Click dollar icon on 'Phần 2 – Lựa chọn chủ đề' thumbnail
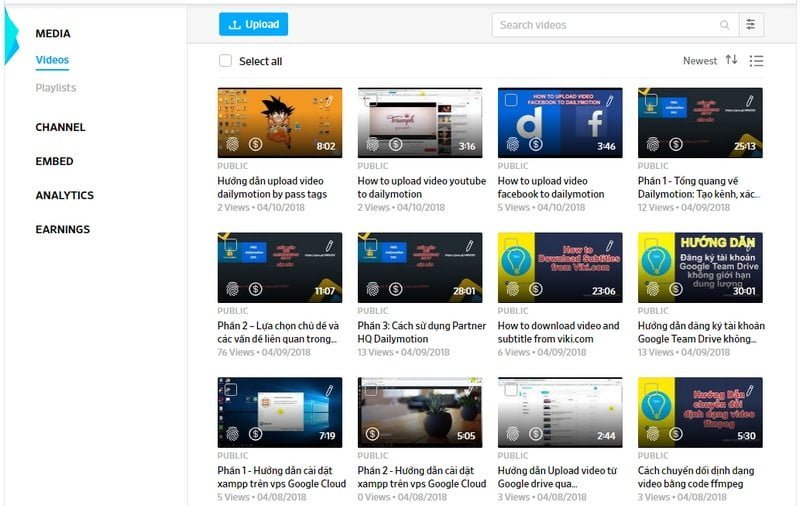Screen dimensions: 800x506 click(x=256, y=289)
